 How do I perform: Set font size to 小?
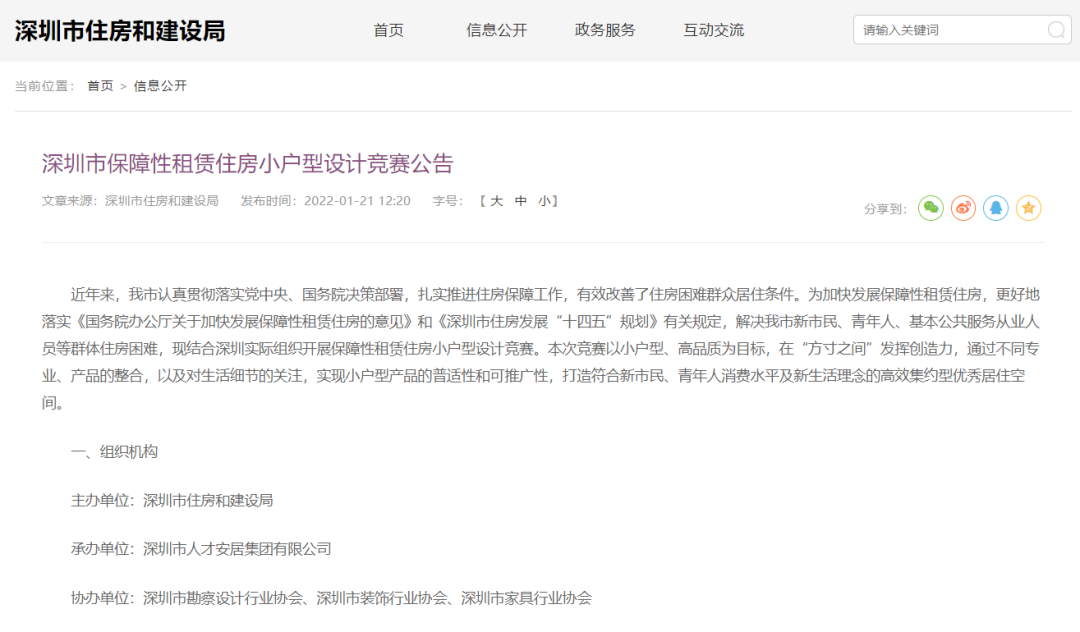(x=545, y=201)
